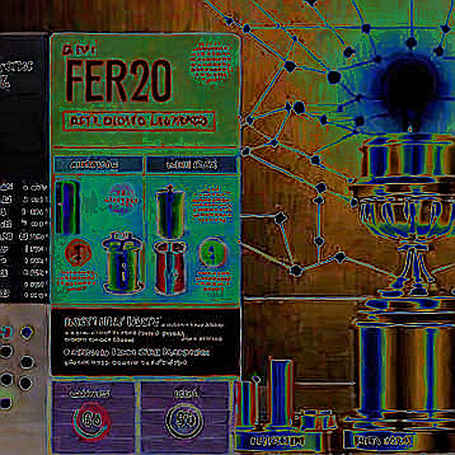
Task: Click the red dotted circle beside FER20
Action: tap(211, 62)
